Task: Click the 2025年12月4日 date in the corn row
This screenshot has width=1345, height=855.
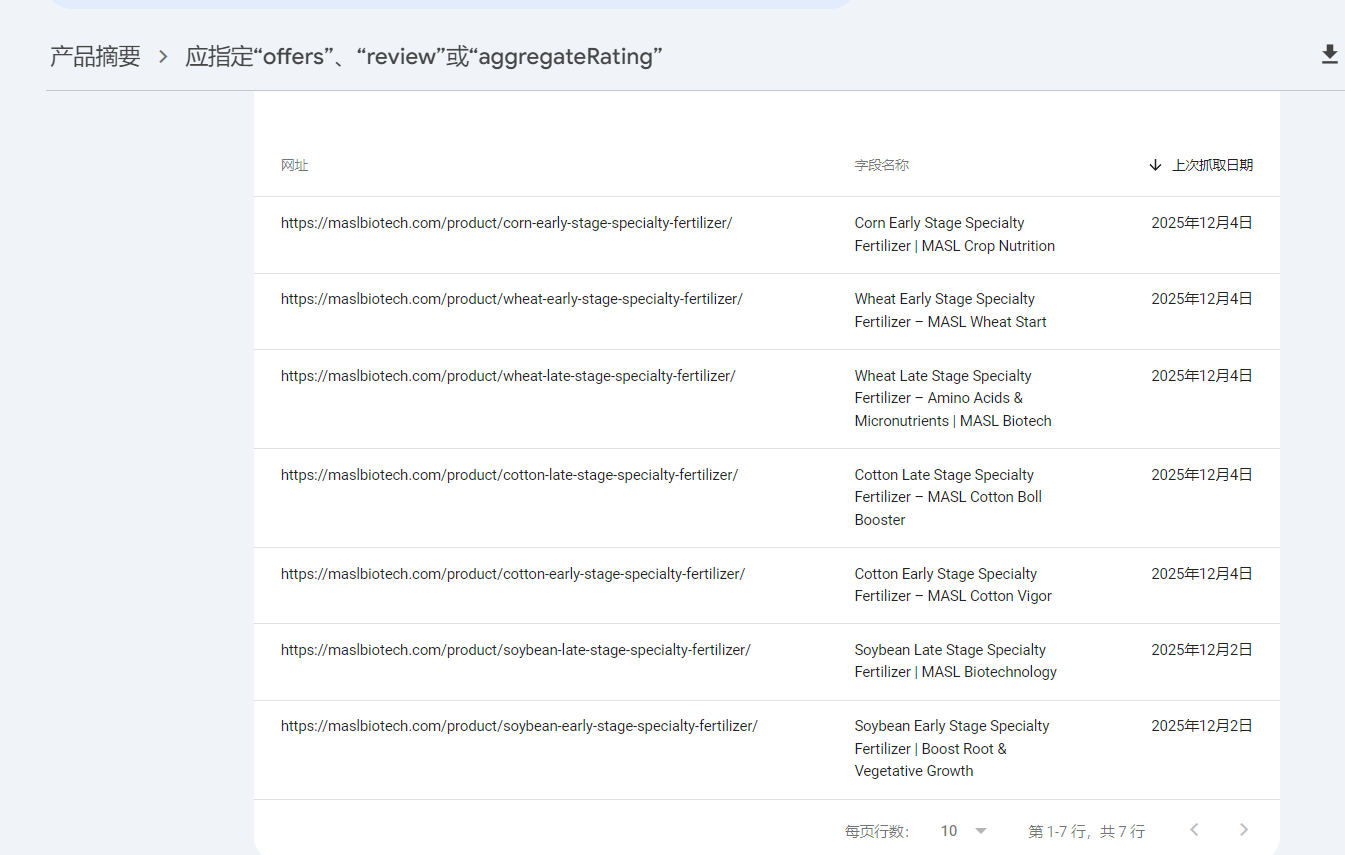Action: pos(1201,223)
